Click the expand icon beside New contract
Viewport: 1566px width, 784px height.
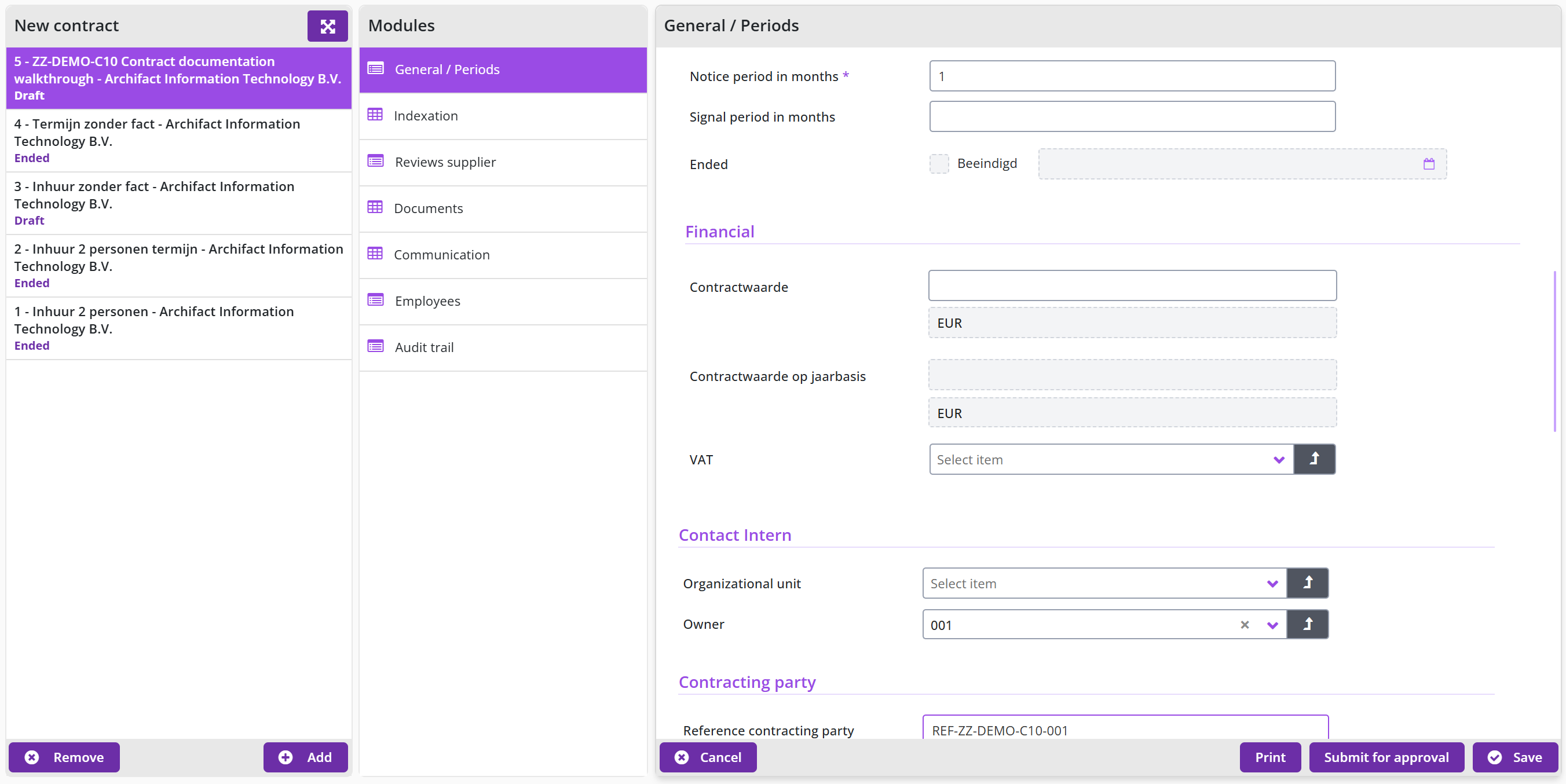pos(327,26)
